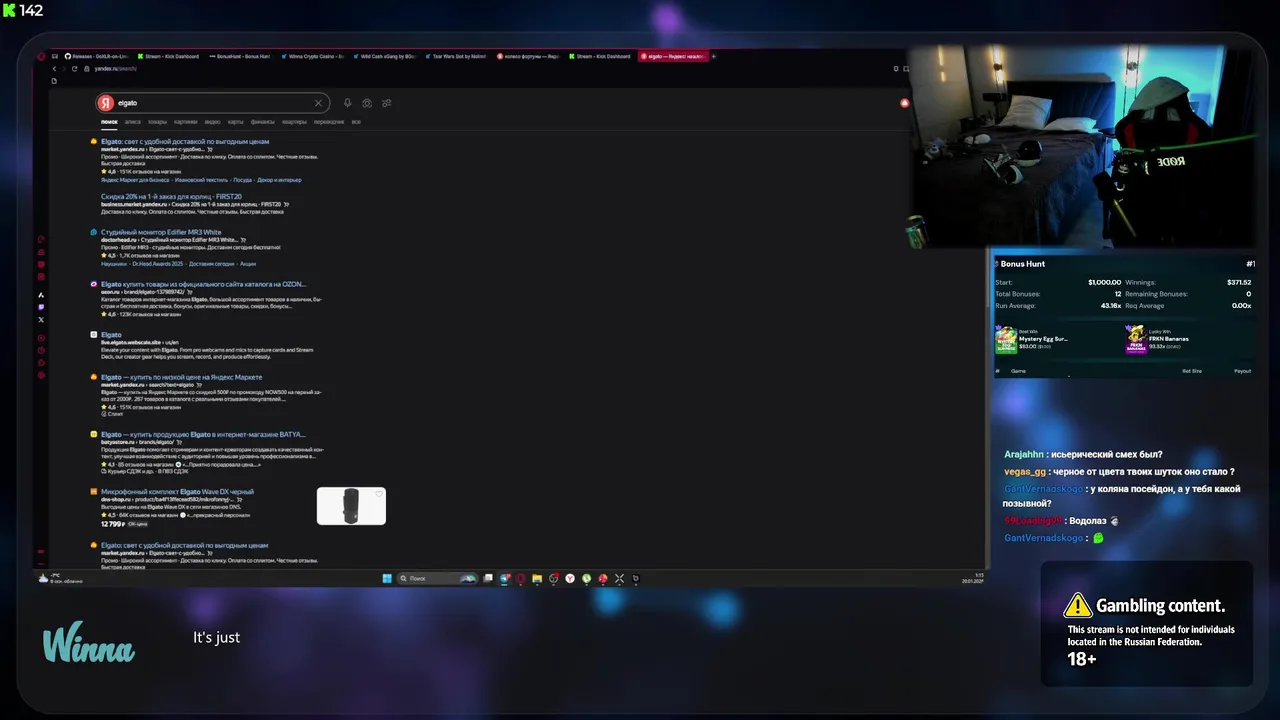Open the plain Elgato webscale.site result

pos(111,335)
